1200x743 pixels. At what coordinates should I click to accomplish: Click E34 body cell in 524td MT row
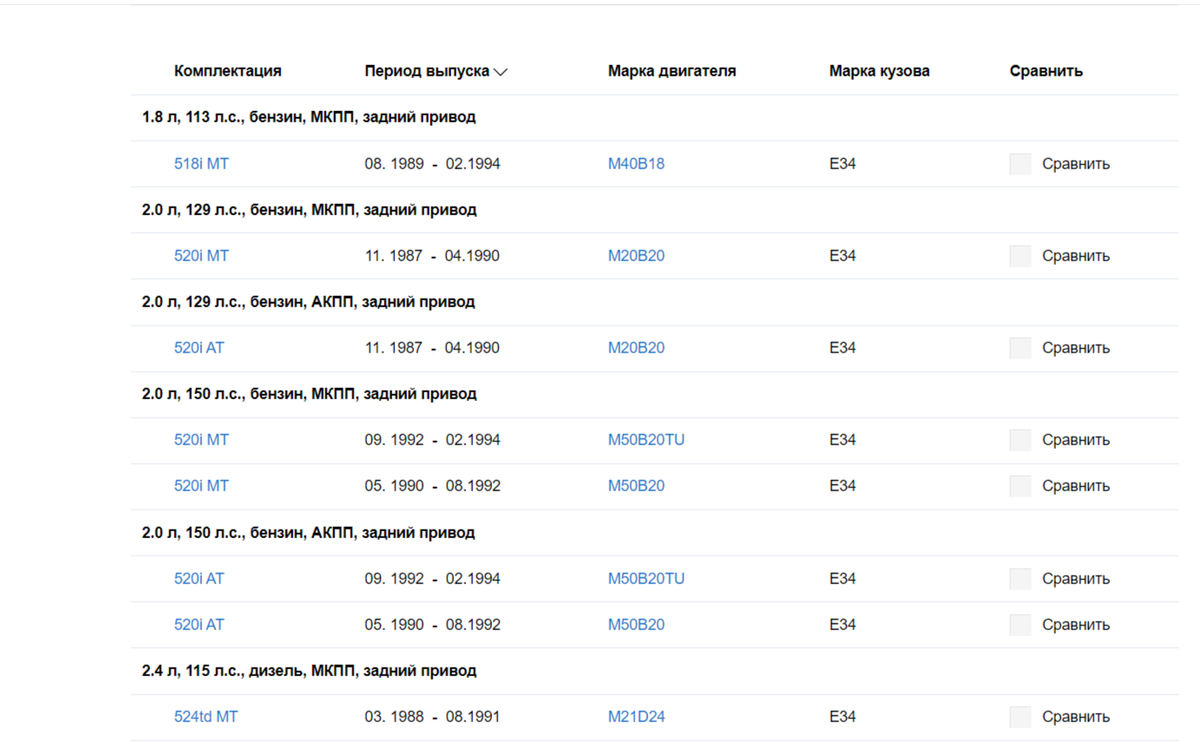click(842, 717)
